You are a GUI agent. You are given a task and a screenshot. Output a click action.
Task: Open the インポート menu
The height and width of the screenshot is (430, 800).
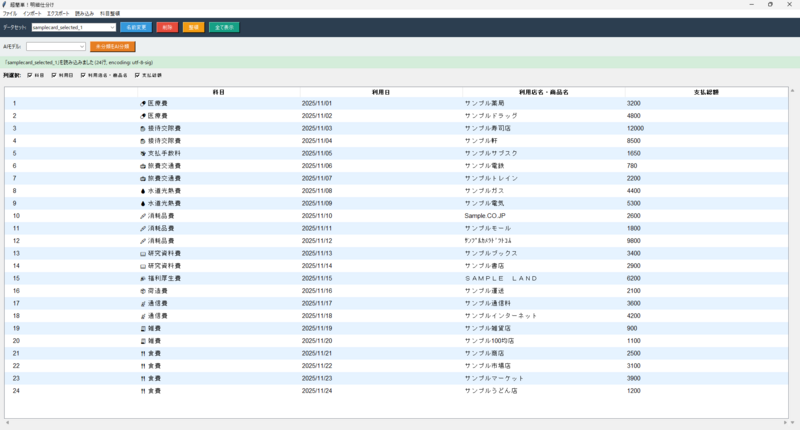pyautogui.click(x=32, y=13)
